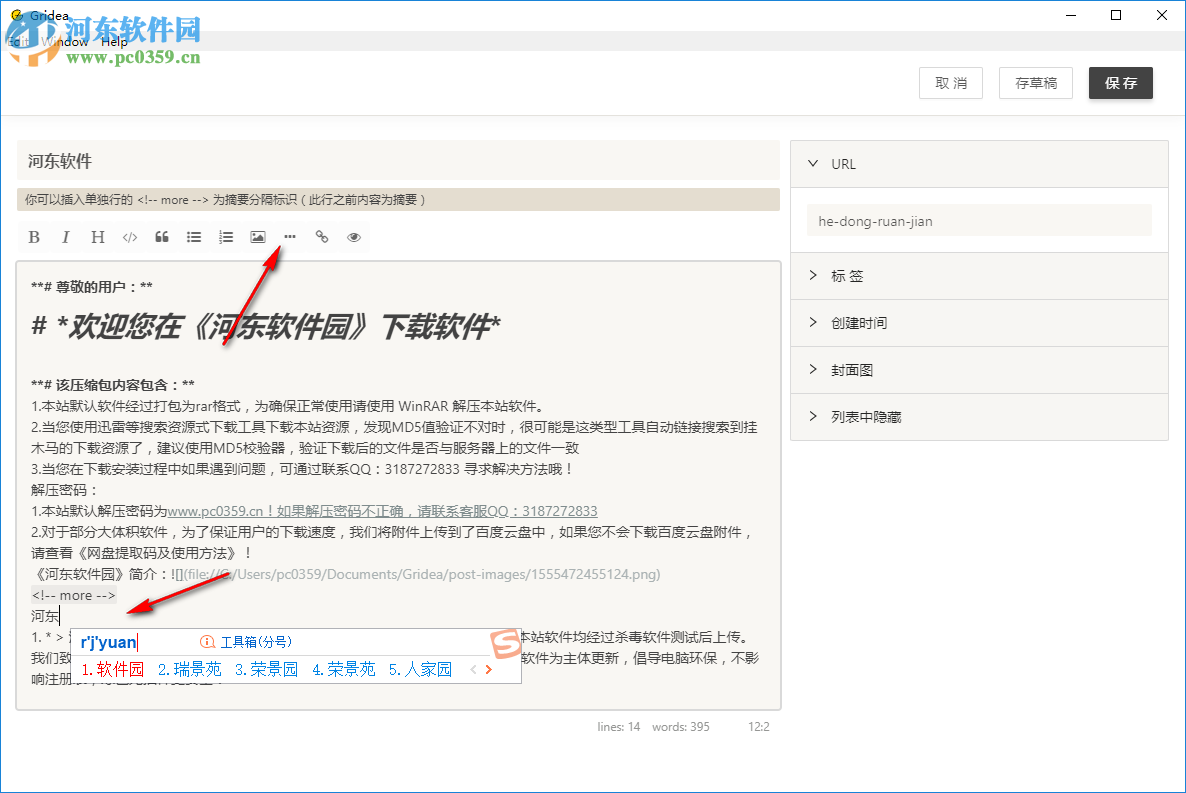Click the Sogou input method logo icon

tap(505, 644)
